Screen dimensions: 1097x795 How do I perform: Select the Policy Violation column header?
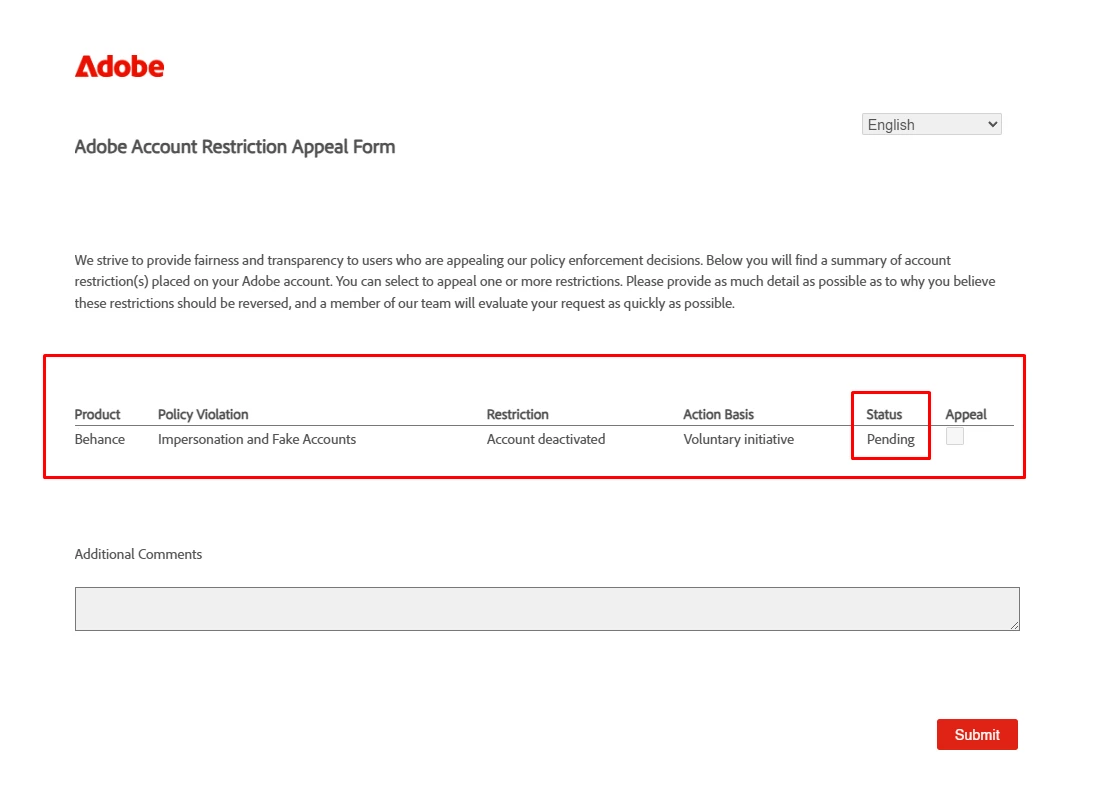pyautogui.click(x=203, y=414)
